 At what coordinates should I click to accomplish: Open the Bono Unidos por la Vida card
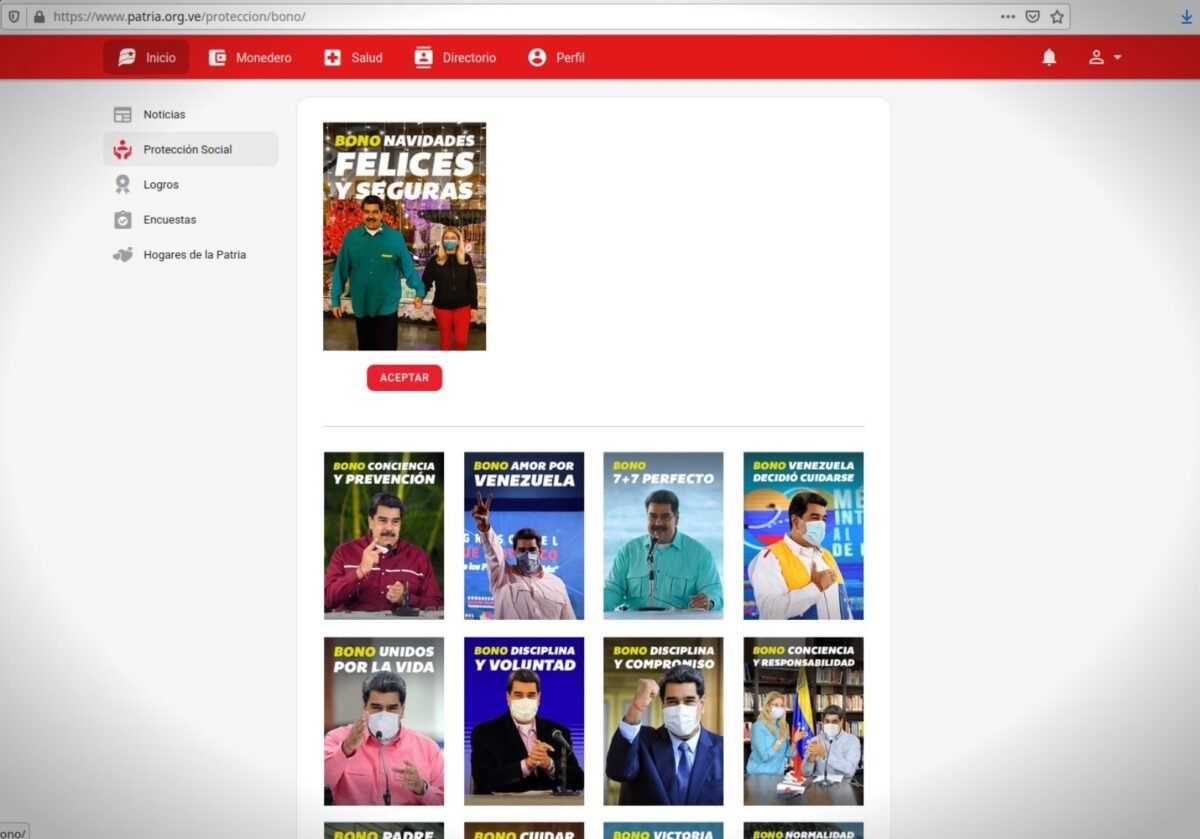[384, 721]
